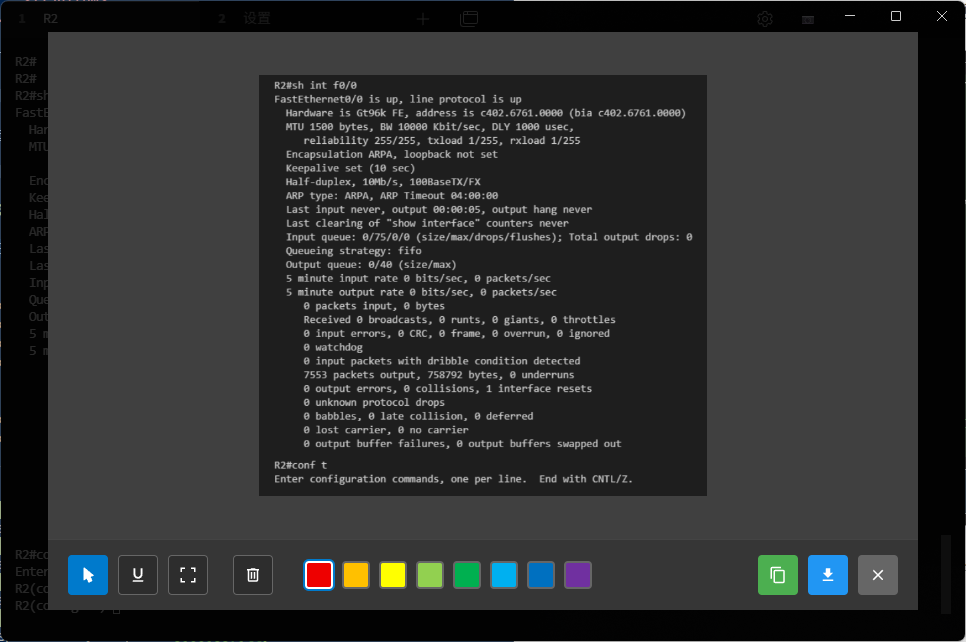Switch to the 设置 tab
Viewport: 966px width, 642px height.
pos(257,19)
